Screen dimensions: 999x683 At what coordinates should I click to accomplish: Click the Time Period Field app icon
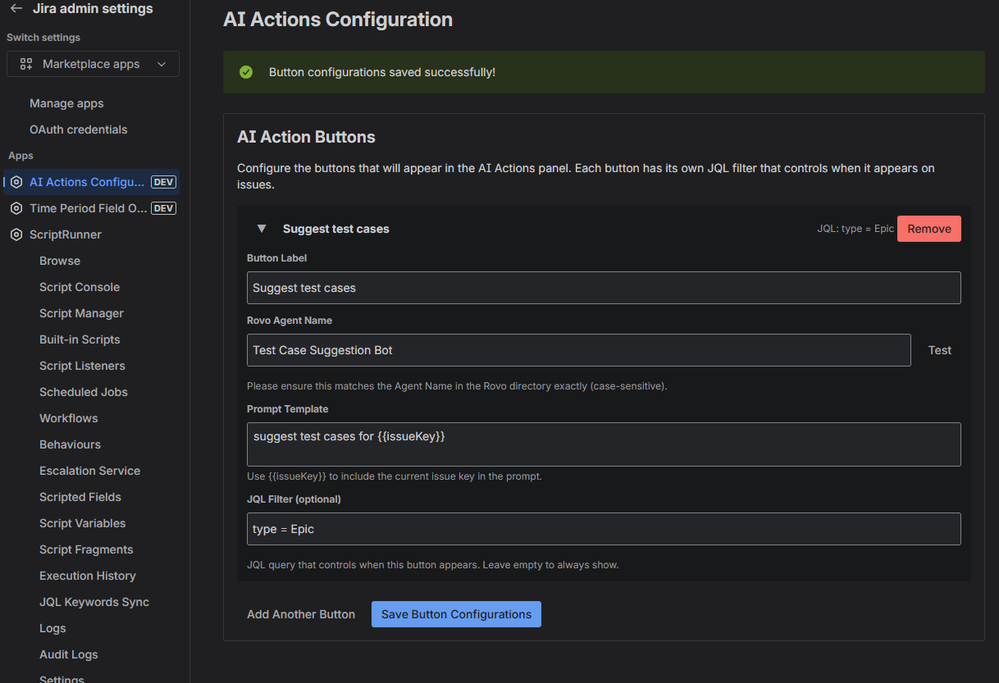pos(16,208)
